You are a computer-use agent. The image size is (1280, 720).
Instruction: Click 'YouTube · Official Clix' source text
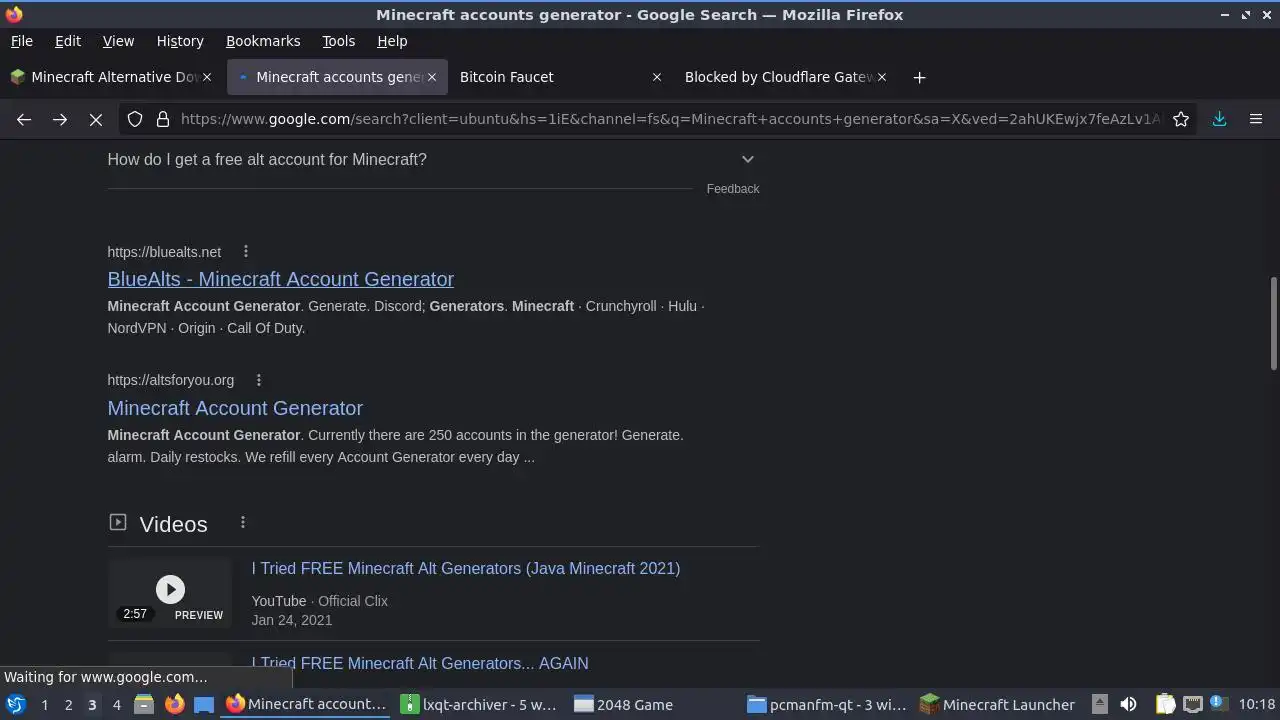click(x=320, y=601)
